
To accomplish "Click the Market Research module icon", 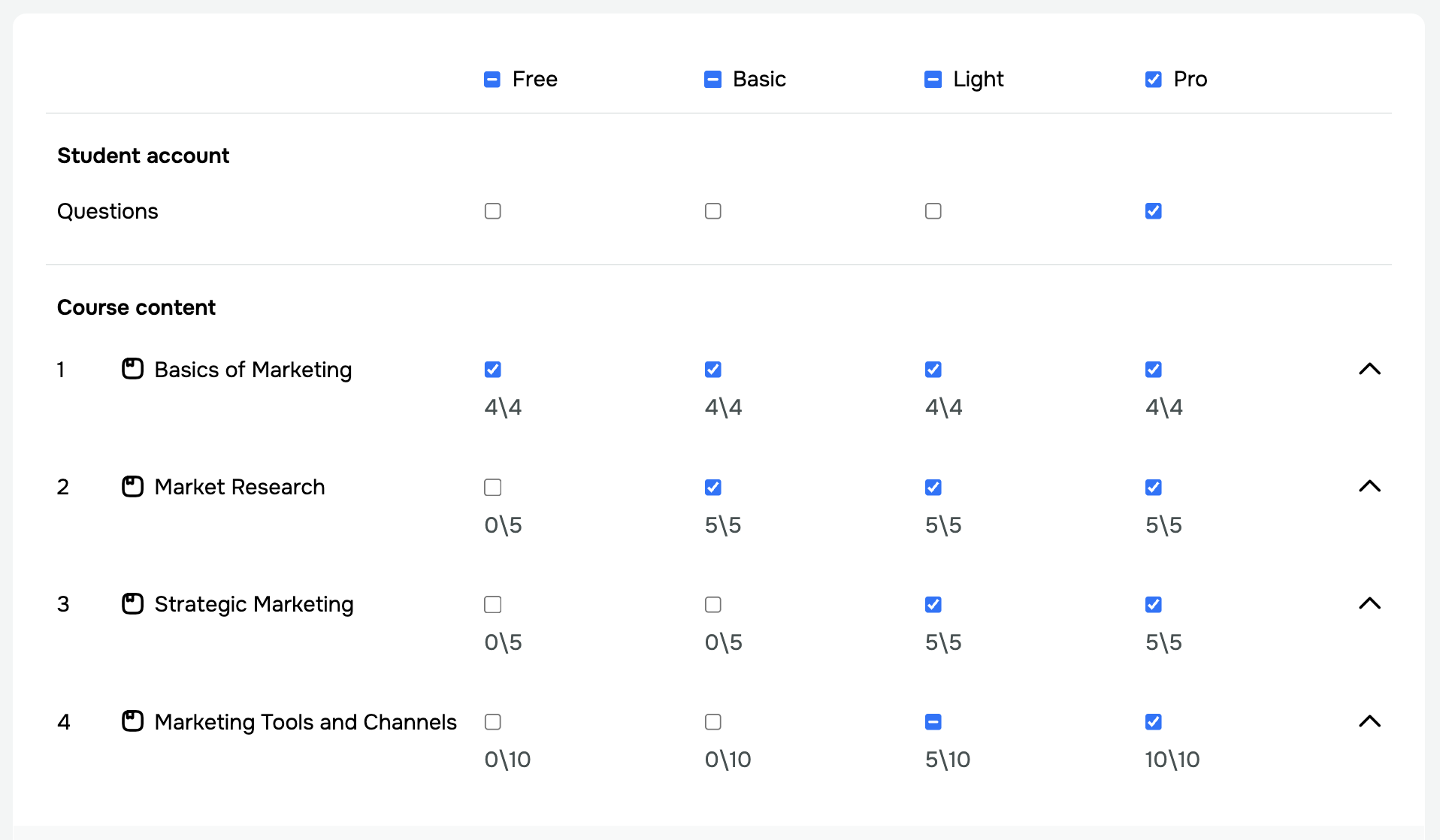I will [x=132, y=487].
